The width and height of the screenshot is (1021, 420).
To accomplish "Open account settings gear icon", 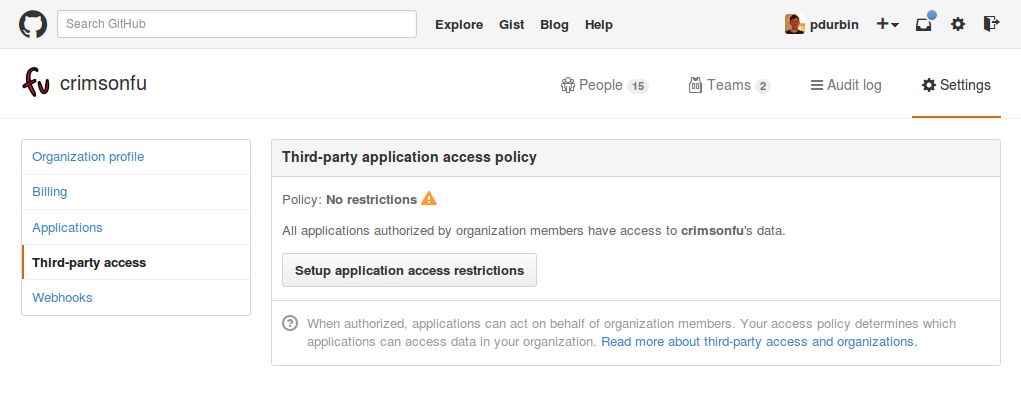I will click(x=958, y=24).
